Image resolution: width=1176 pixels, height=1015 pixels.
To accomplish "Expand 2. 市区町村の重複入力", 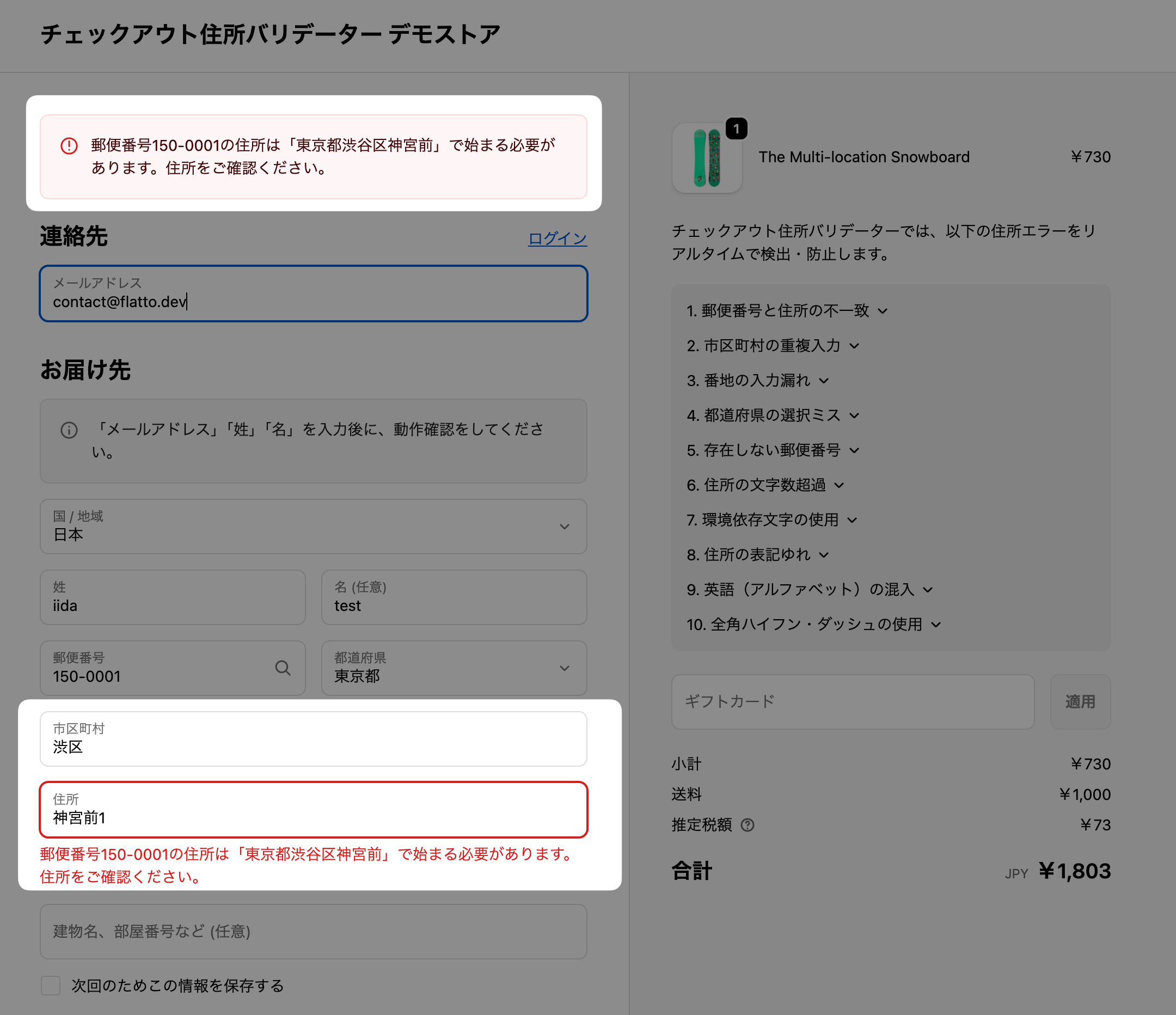I will 773,346.
